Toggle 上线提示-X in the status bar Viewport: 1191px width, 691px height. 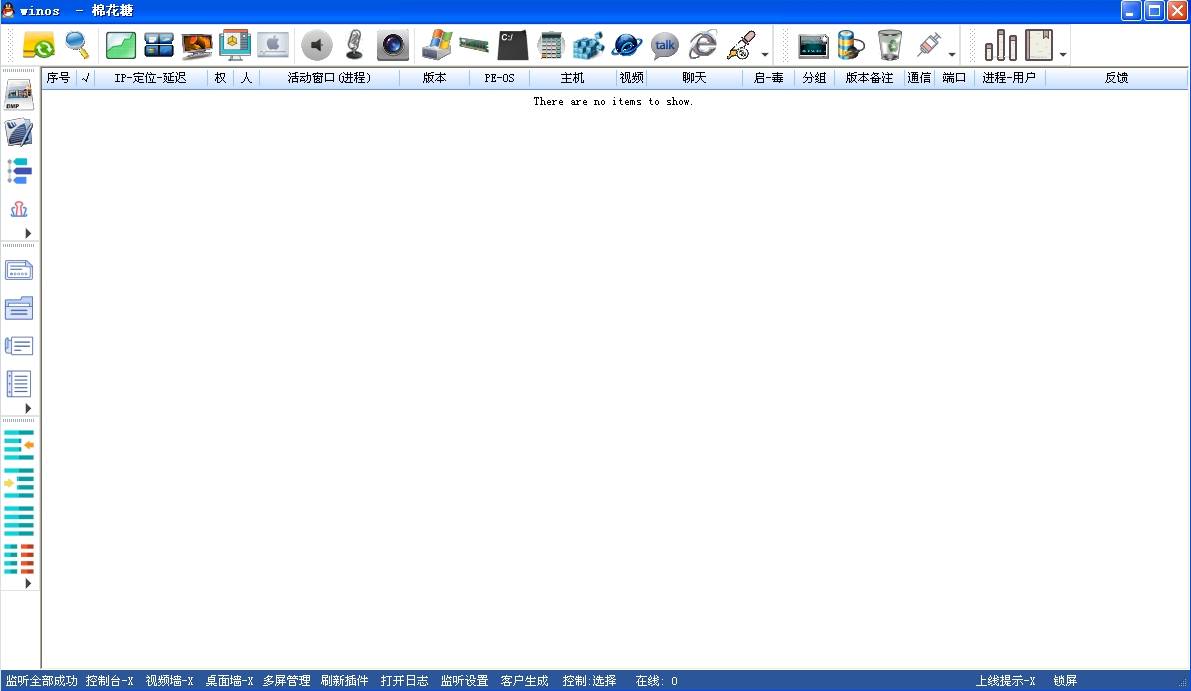(1005, 681)
